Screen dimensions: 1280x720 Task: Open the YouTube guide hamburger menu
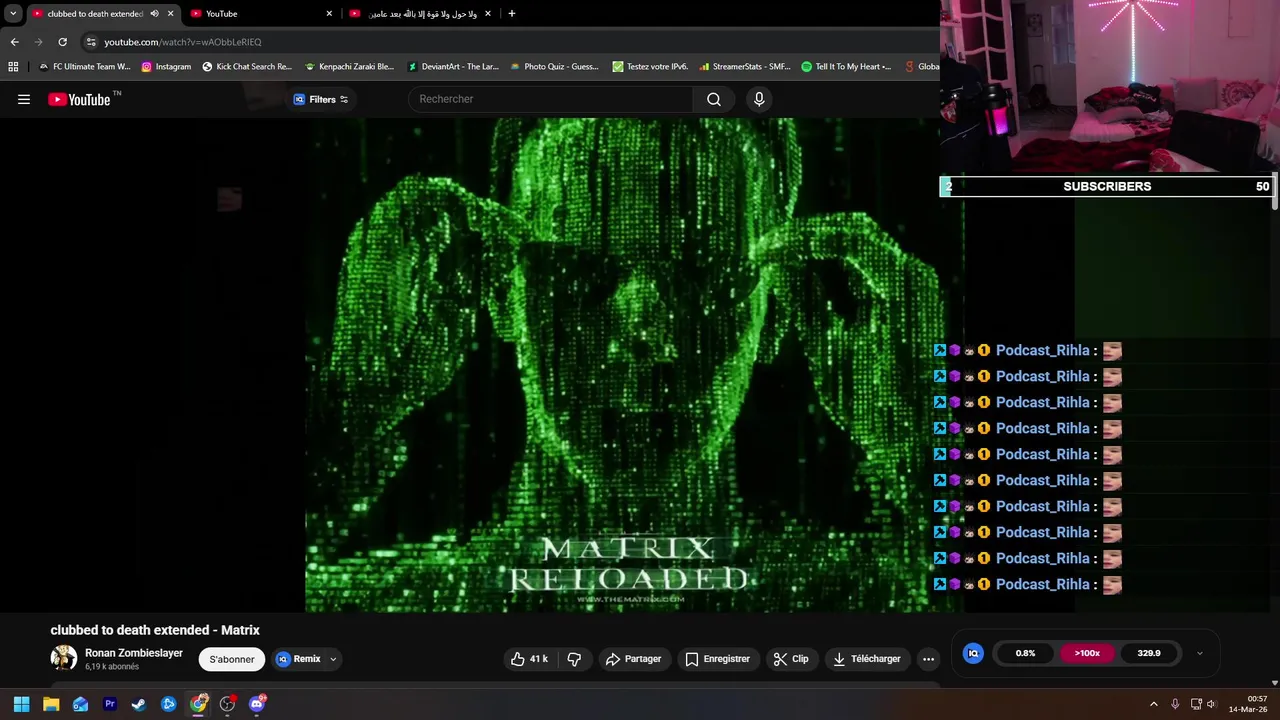pos(24,99)
